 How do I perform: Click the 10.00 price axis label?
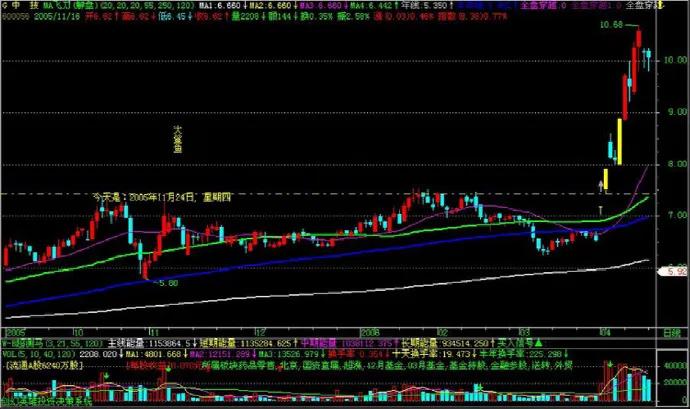[x=675, y=60]
